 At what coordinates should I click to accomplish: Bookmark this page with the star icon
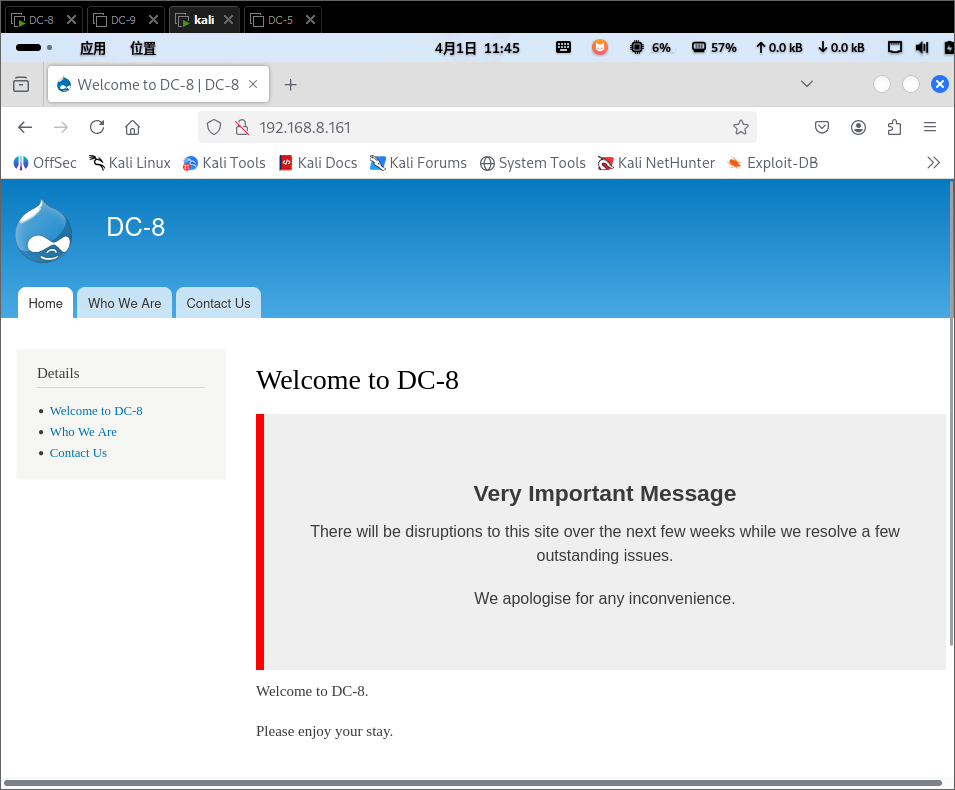click(740, 127)
